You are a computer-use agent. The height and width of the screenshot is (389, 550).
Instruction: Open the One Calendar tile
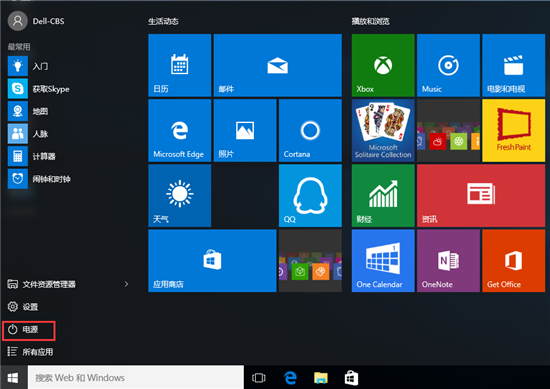383,261
